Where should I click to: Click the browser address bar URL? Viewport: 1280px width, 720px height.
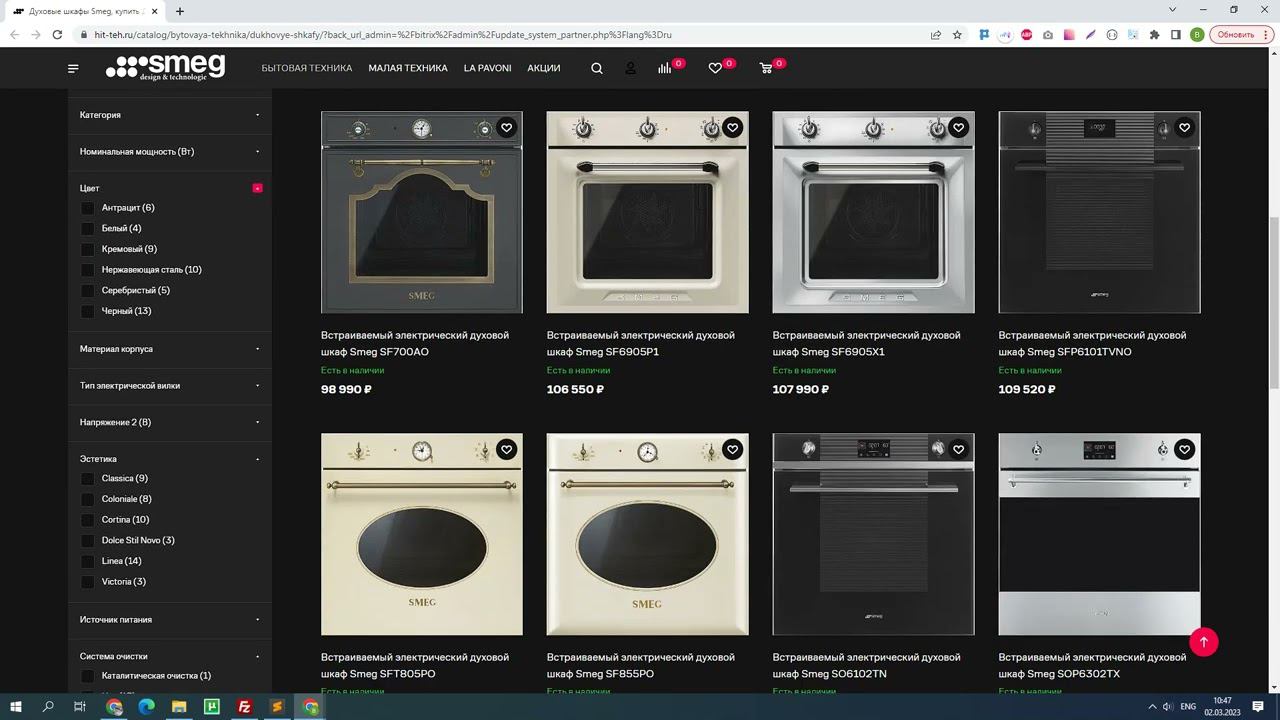click(383, 34)
